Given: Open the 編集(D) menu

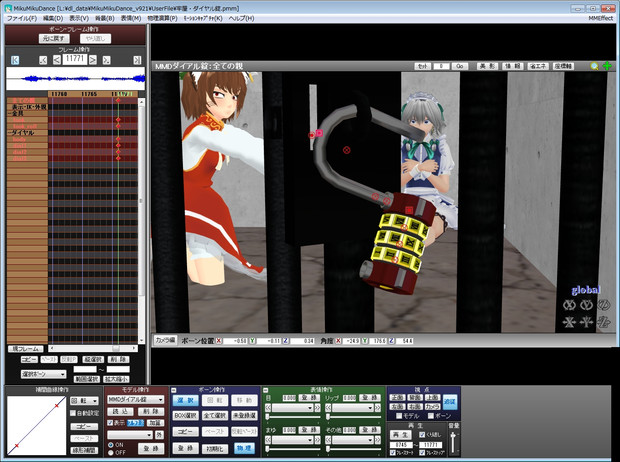Looking at the screenshot, I should point(53,18).
